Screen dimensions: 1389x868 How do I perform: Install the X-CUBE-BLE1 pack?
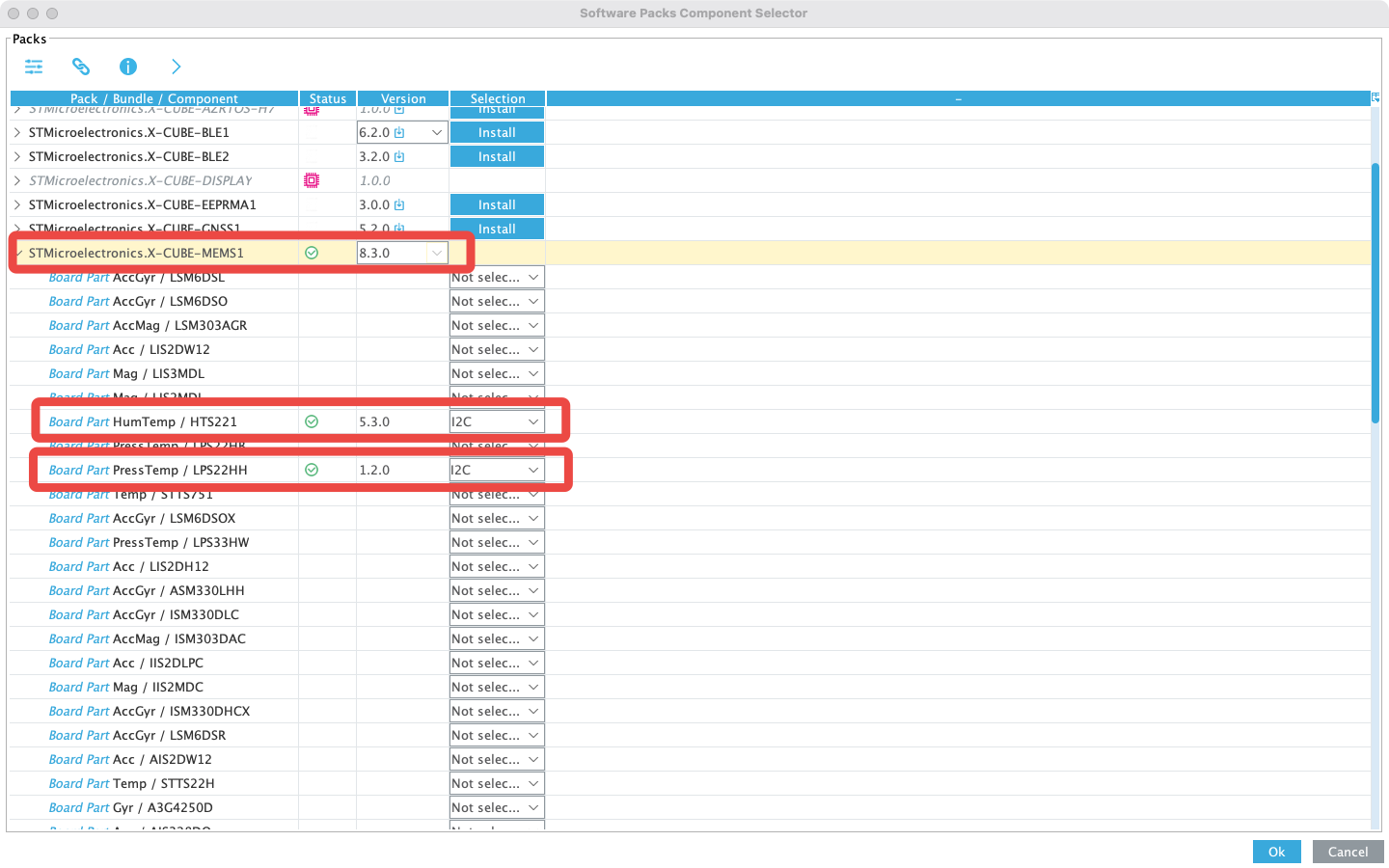click(497, 132)
